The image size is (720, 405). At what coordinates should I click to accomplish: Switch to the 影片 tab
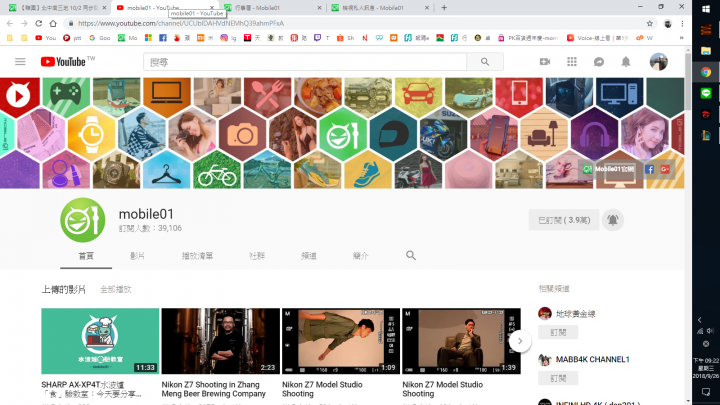coord(137,256)
